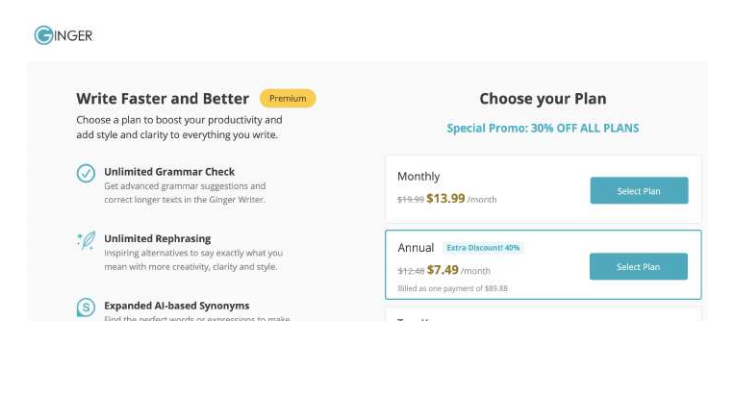Click the Unlimited Grammar Check checkmark icon
The image size is (742, 393).
click(86, 173)
